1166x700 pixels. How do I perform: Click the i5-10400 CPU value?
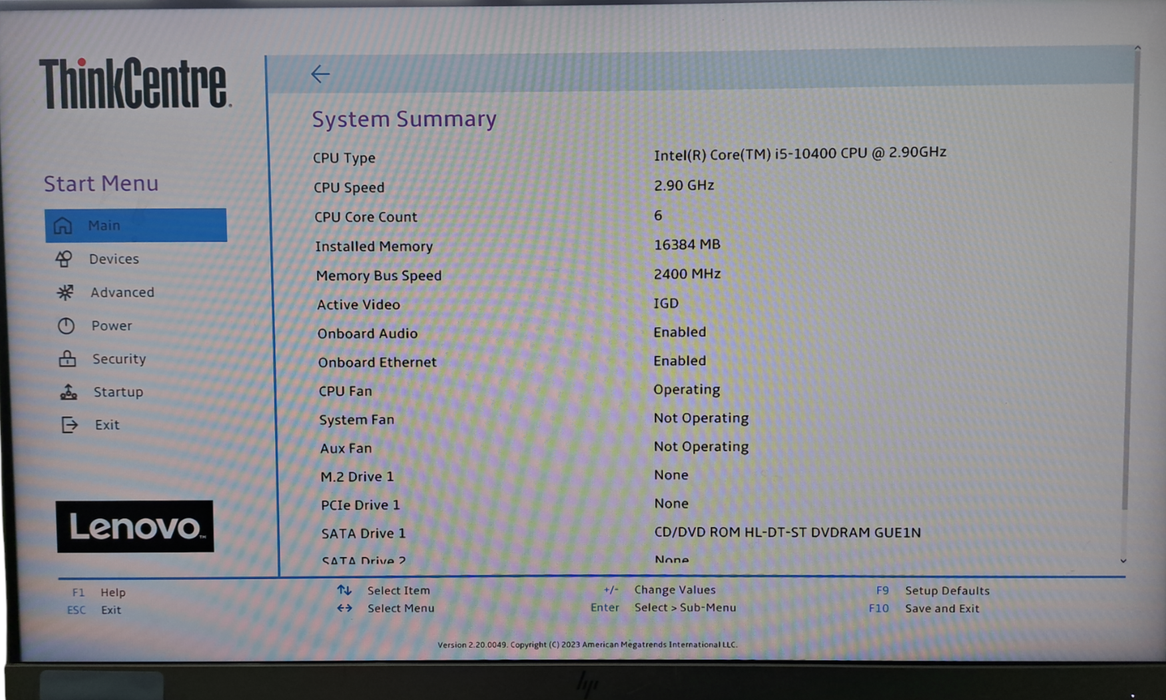click(x=800, y=153)
